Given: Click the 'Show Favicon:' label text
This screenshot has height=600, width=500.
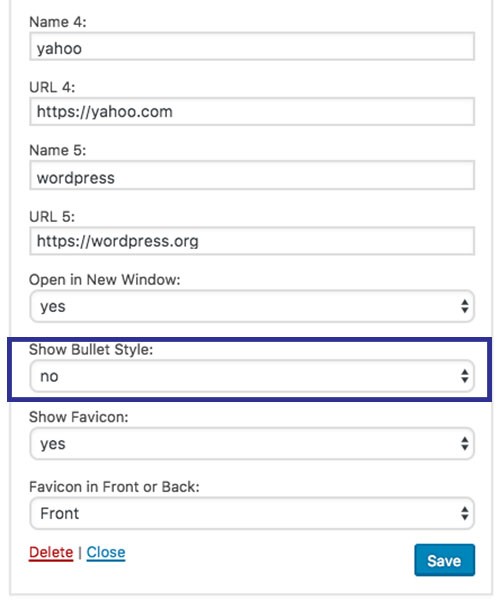Looking at the screenshot, I should [78, 417].
